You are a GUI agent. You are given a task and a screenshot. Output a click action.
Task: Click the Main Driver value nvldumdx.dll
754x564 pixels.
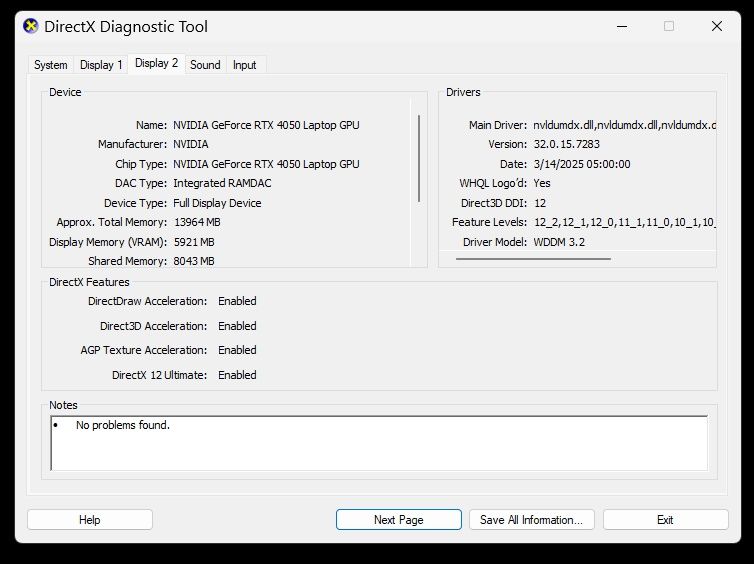625,125
